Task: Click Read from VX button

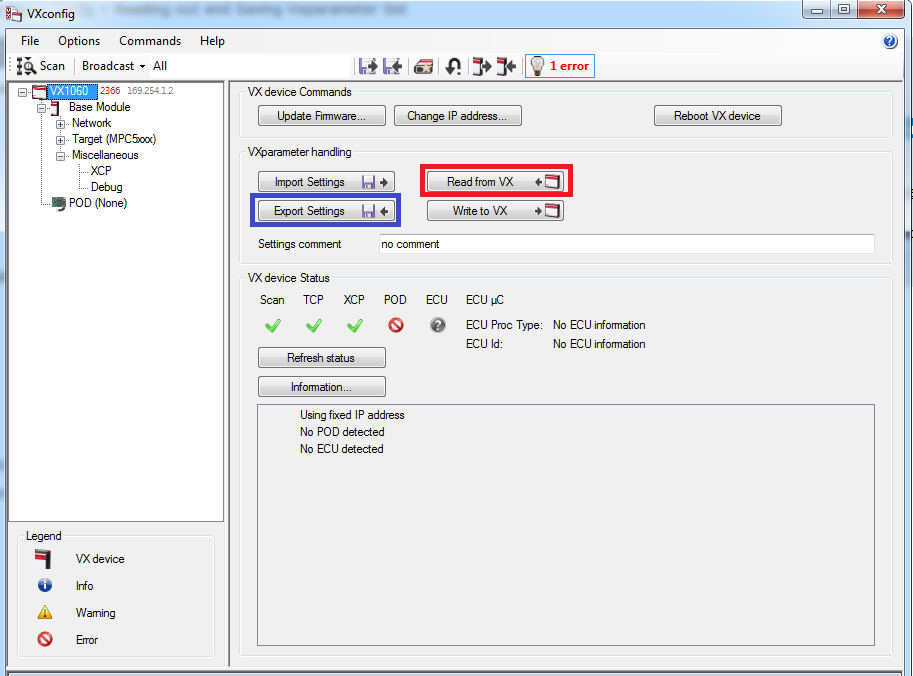Action: tap(496, 182)
